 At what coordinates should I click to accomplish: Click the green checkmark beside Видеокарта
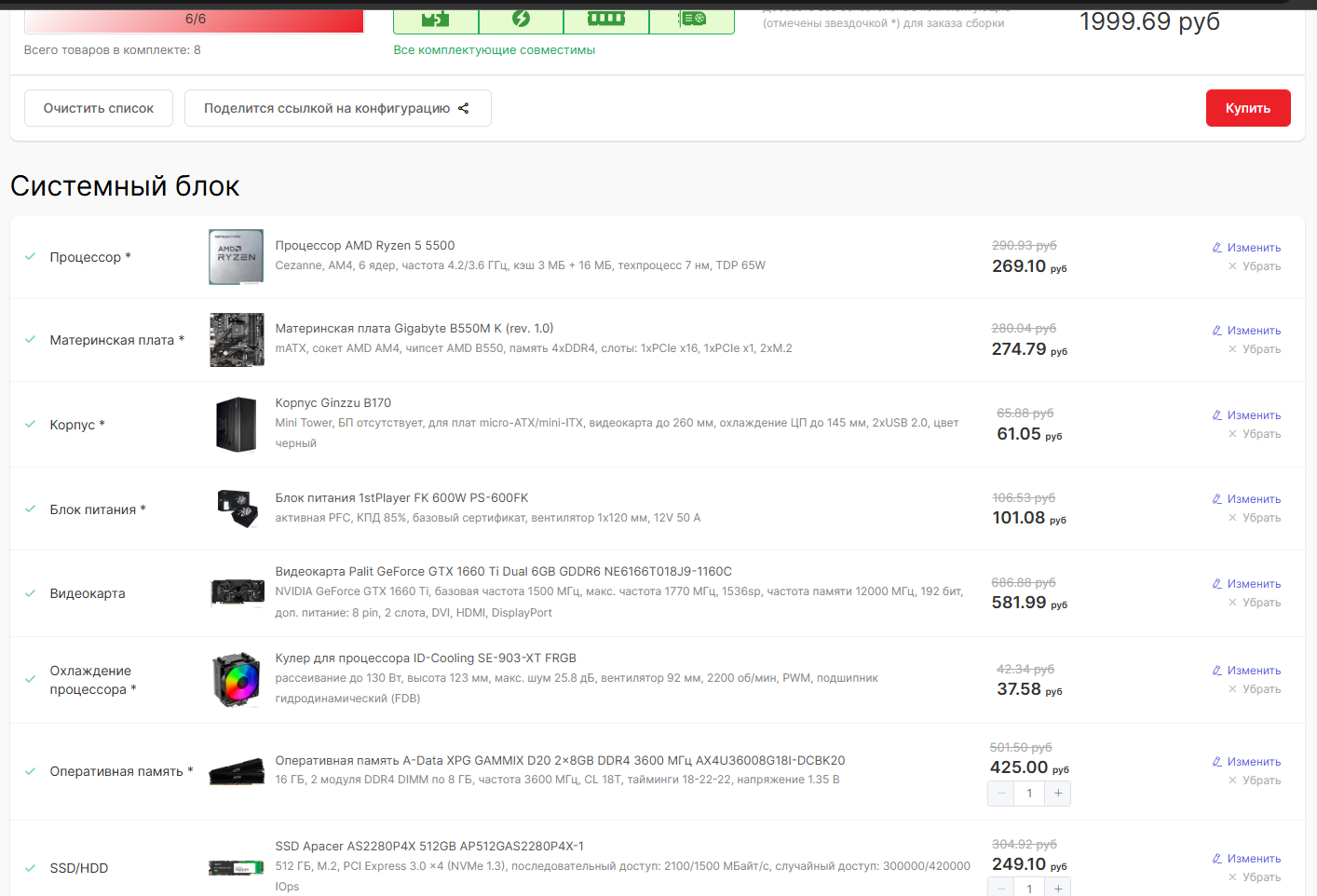tap(31, 593)
